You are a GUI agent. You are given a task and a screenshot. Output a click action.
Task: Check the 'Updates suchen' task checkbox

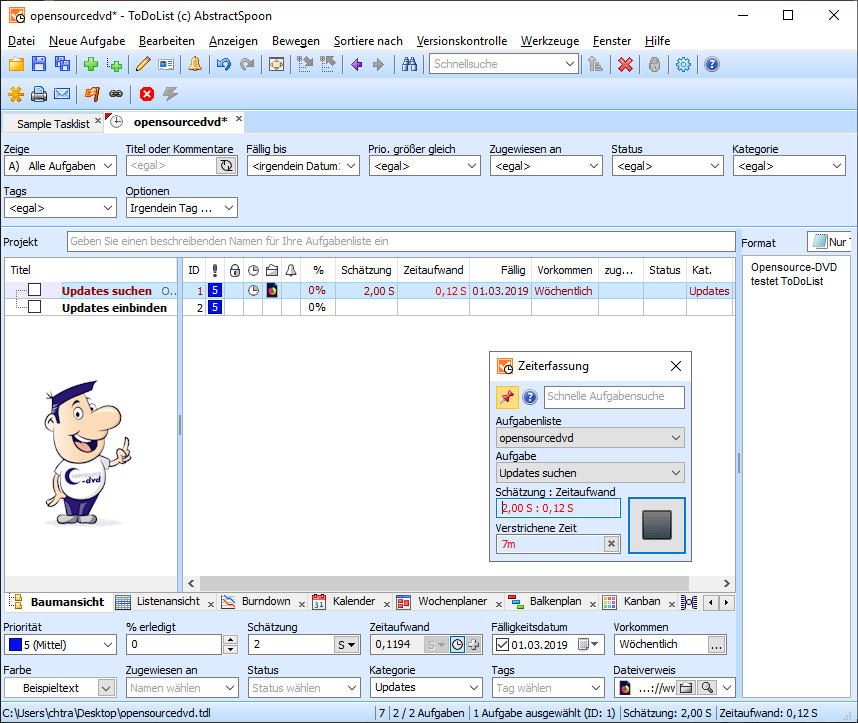pyautogui.click(x=35, y=291)
